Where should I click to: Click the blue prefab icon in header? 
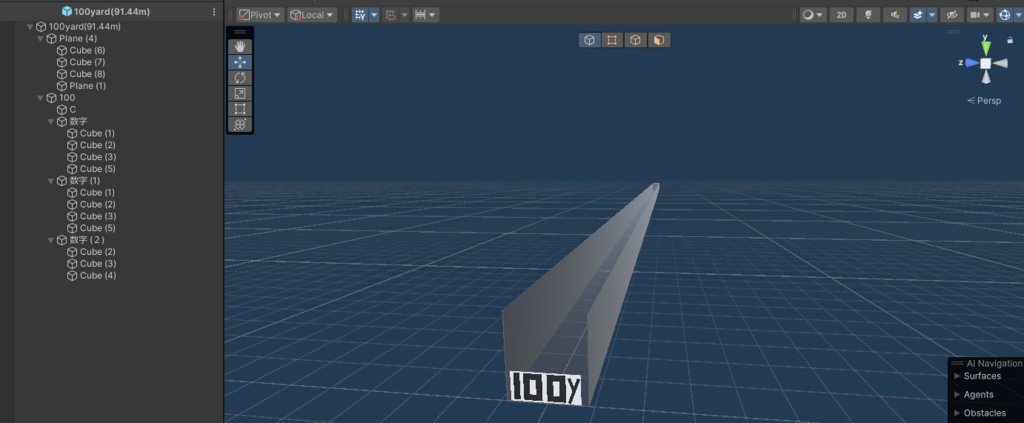click(x=67, y=12)
